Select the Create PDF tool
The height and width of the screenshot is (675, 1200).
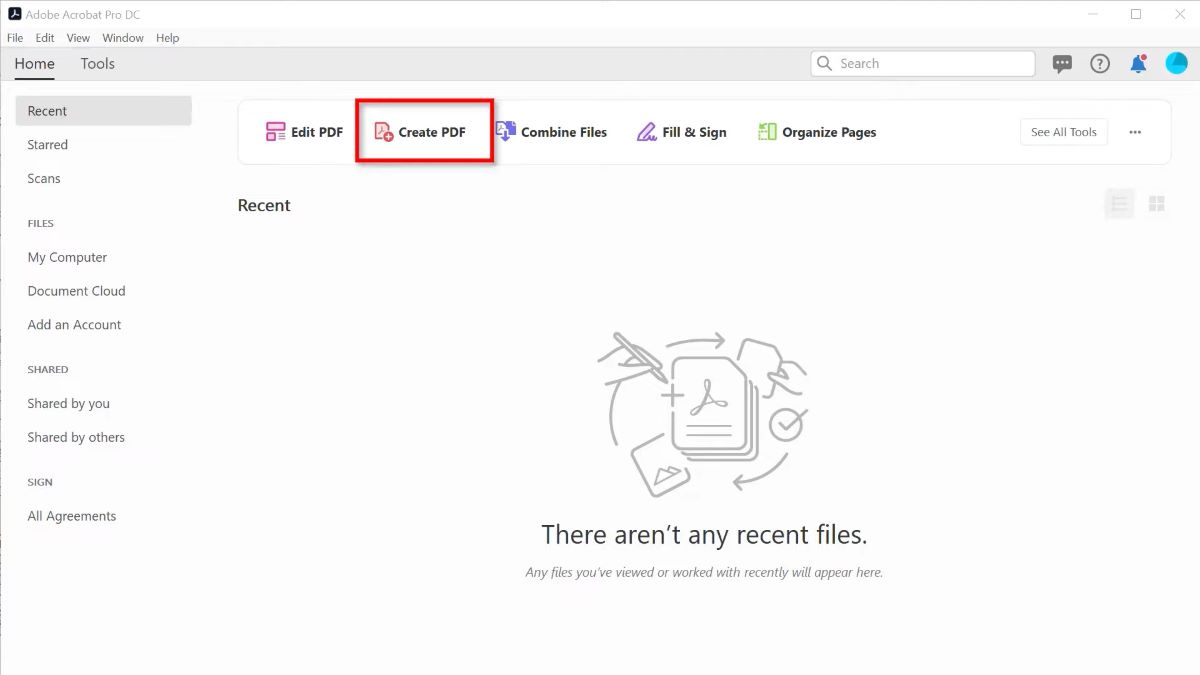[x=424, y=131]
